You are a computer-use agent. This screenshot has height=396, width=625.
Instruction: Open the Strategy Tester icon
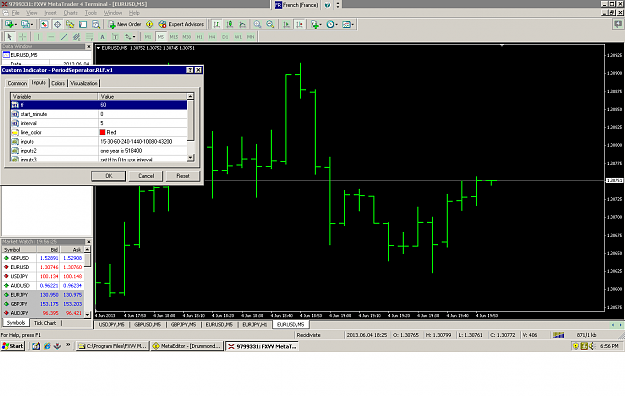96,24
